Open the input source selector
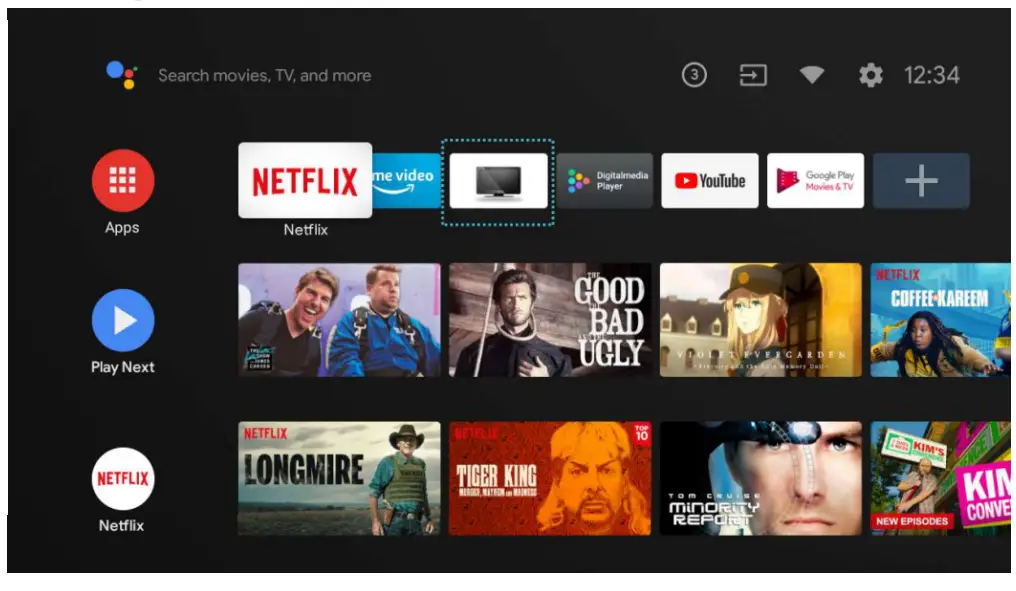The image size is (1016, 591). click(x=754, y=75)
